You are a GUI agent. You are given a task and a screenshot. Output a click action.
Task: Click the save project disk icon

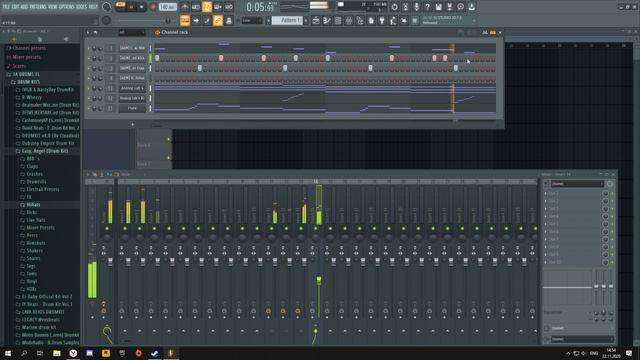438,7
